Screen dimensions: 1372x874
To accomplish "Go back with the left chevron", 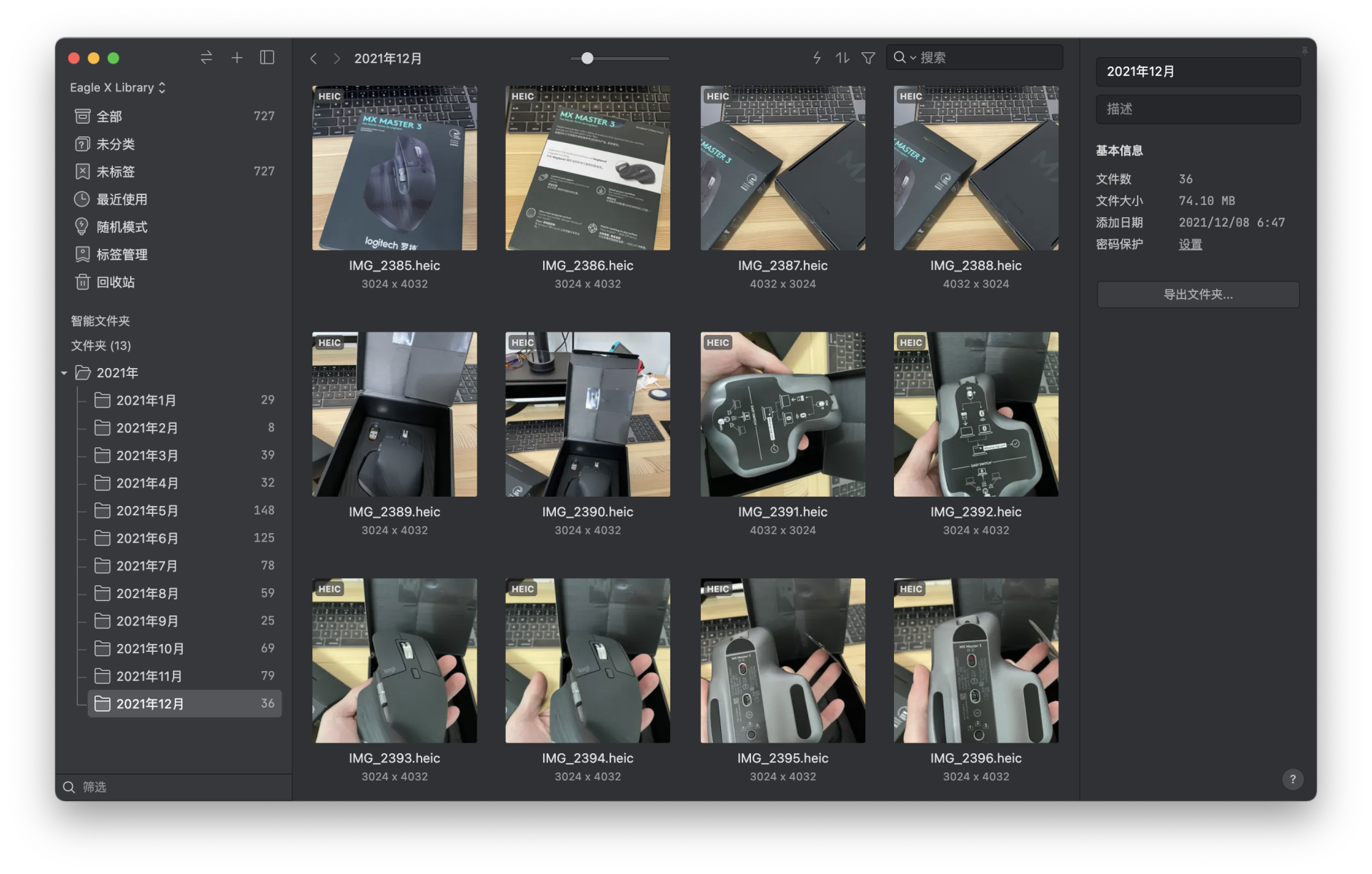I will [313, 59].
